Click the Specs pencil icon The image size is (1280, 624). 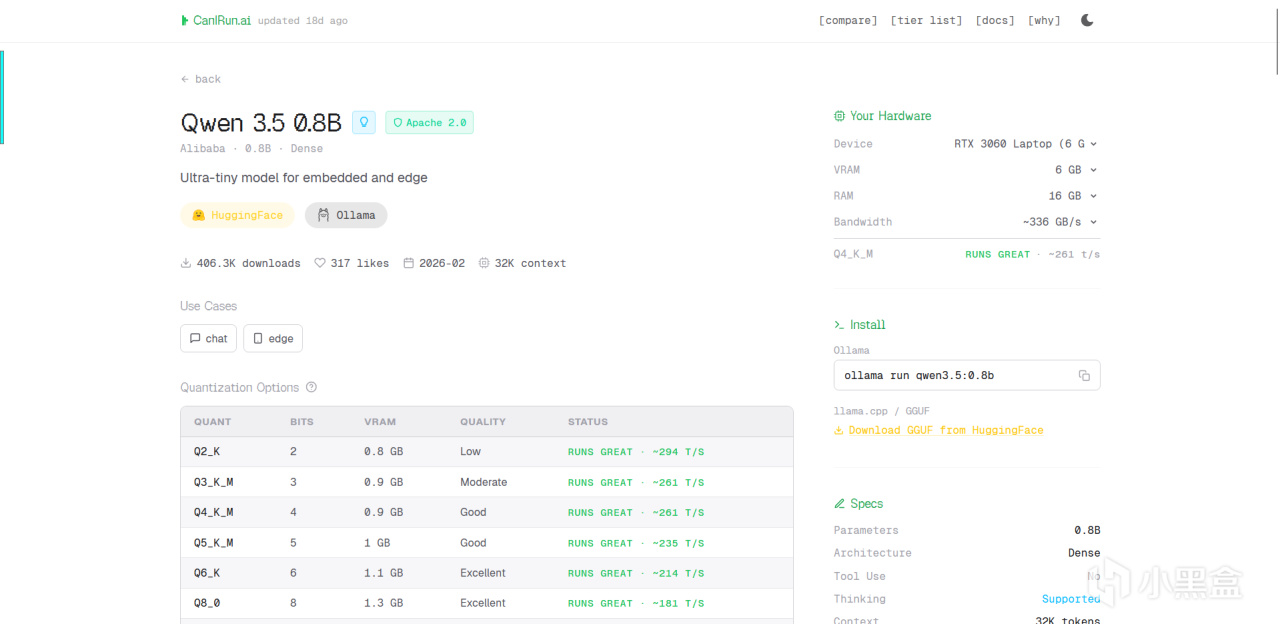839,504
